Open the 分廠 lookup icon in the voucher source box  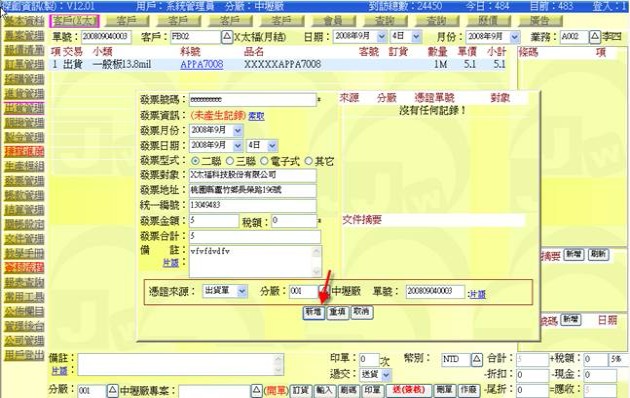tap(323, 291)
